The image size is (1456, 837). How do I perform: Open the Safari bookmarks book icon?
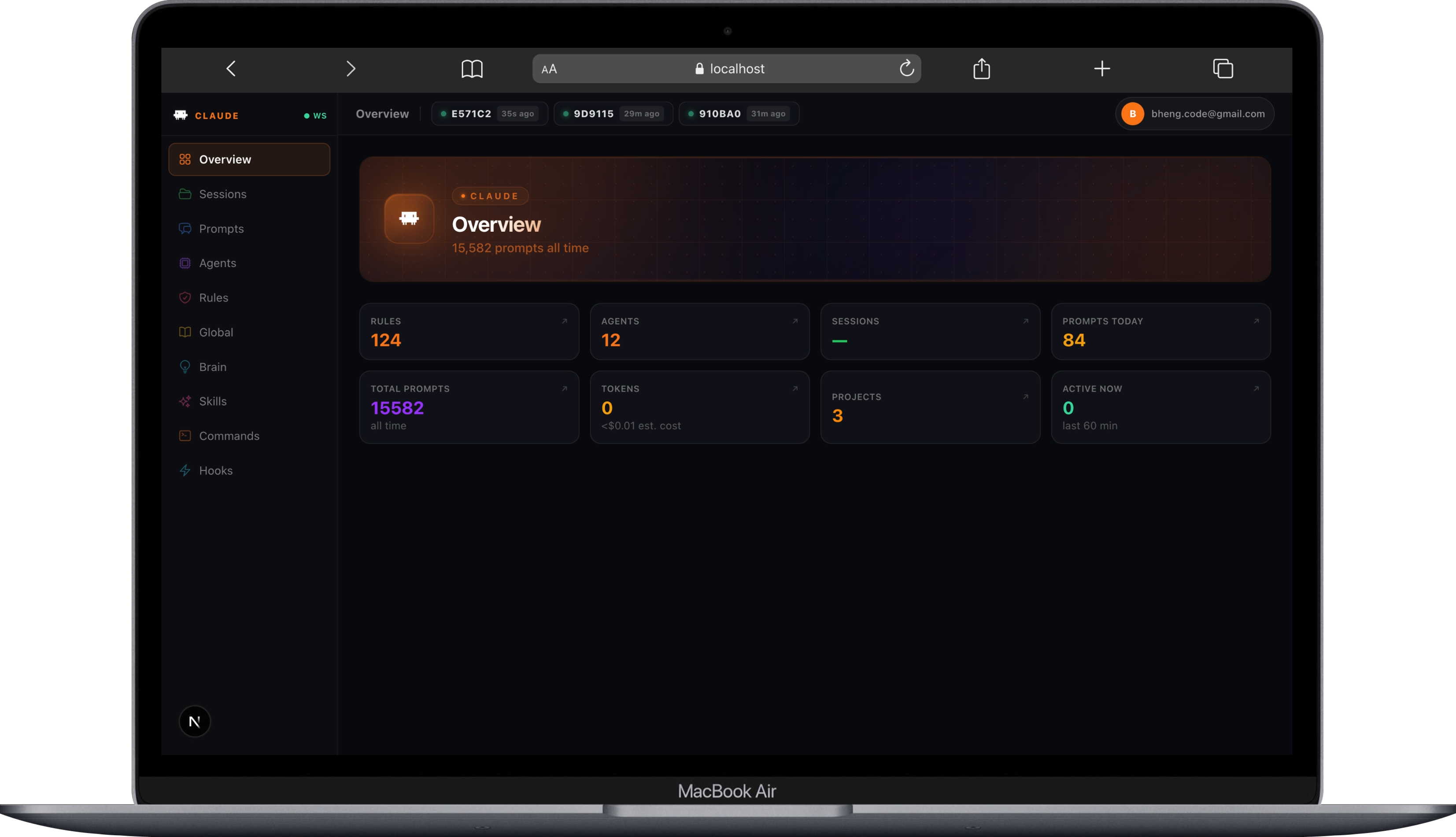tap(472, 69)
